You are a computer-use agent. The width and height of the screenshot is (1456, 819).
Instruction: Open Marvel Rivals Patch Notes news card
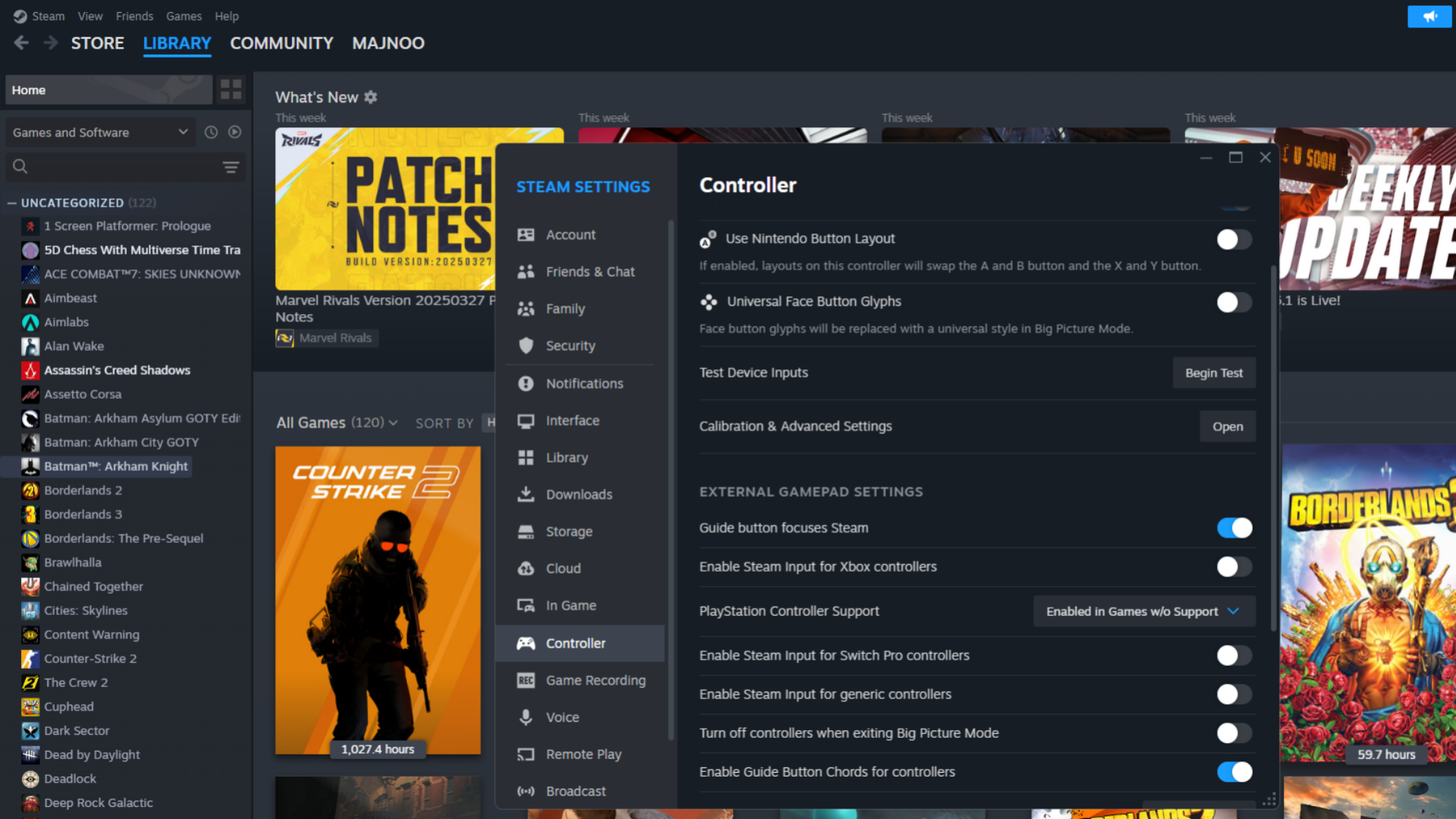pyautogui.click(x=386, y=209)
